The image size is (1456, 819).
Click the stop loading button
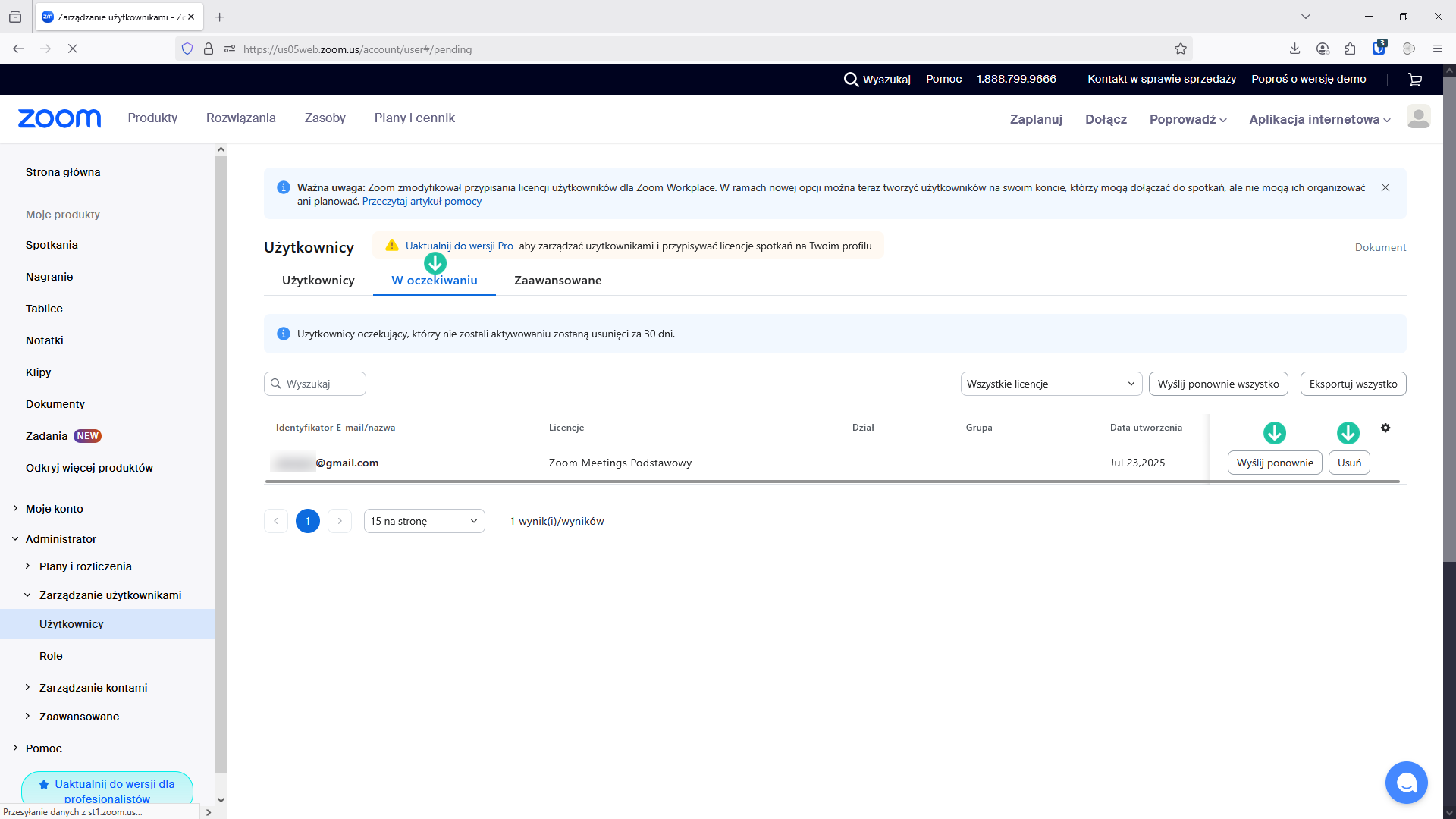click(73, 49)
